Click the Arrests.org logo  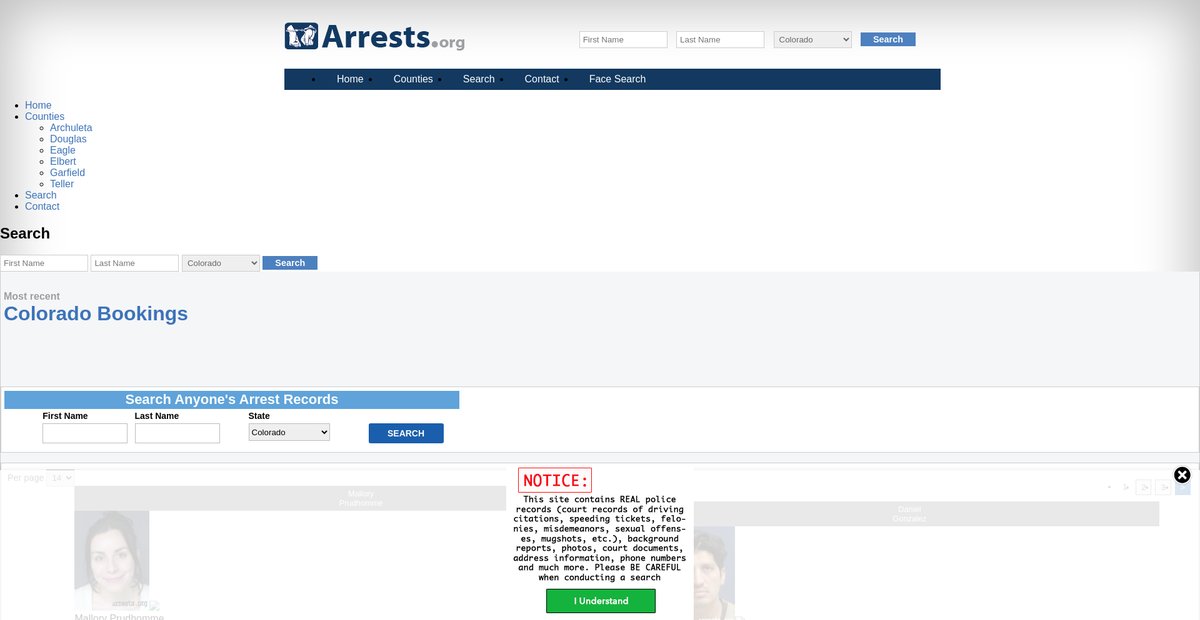pos(374,37)
